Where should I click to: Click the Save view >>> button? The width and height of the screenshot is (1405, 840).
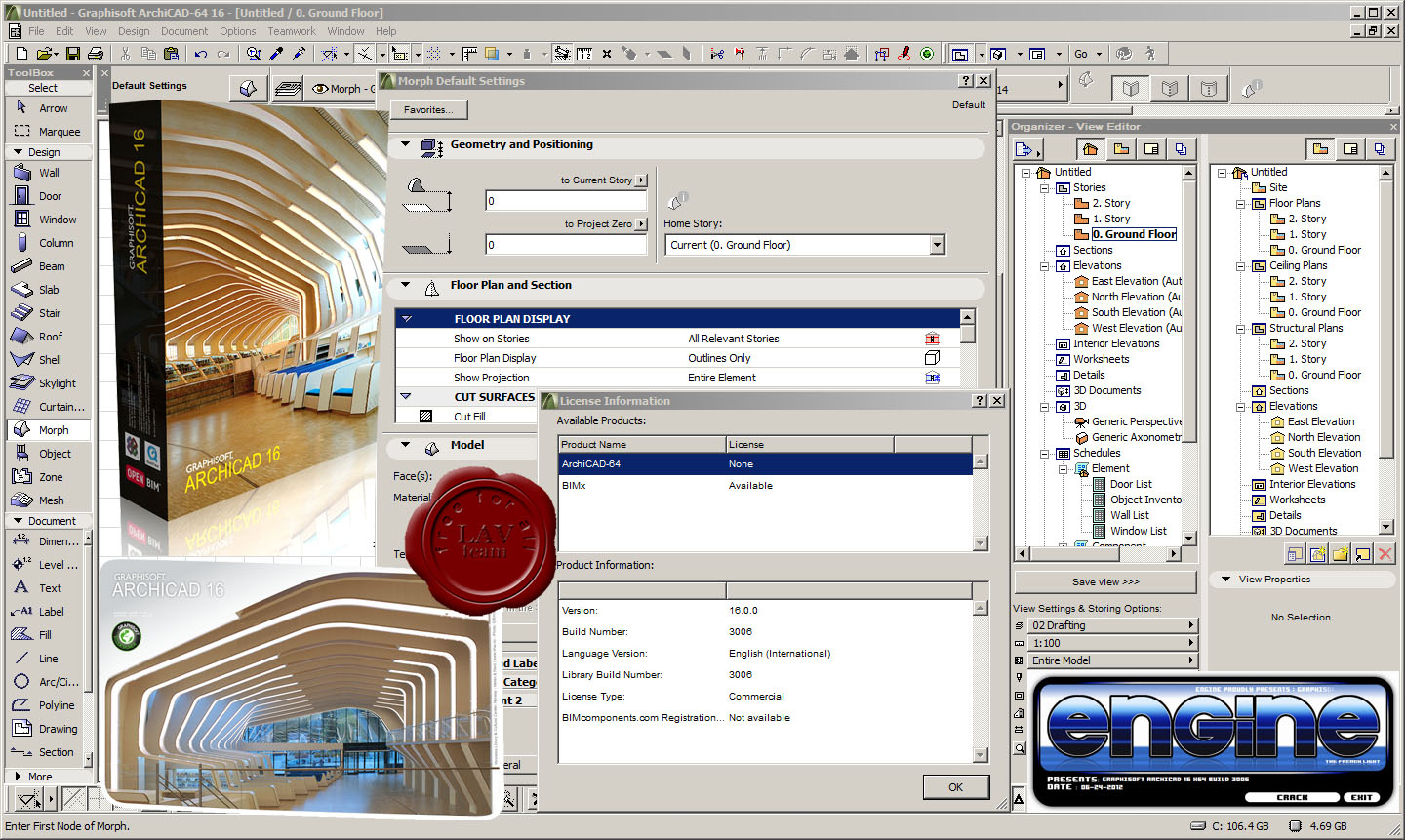[1105, 582]
